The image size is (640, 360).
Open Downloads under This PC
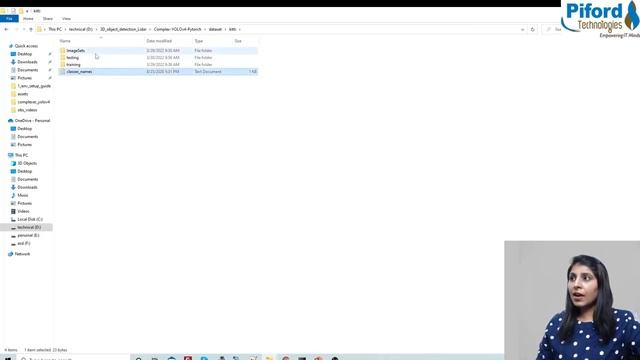27,187
